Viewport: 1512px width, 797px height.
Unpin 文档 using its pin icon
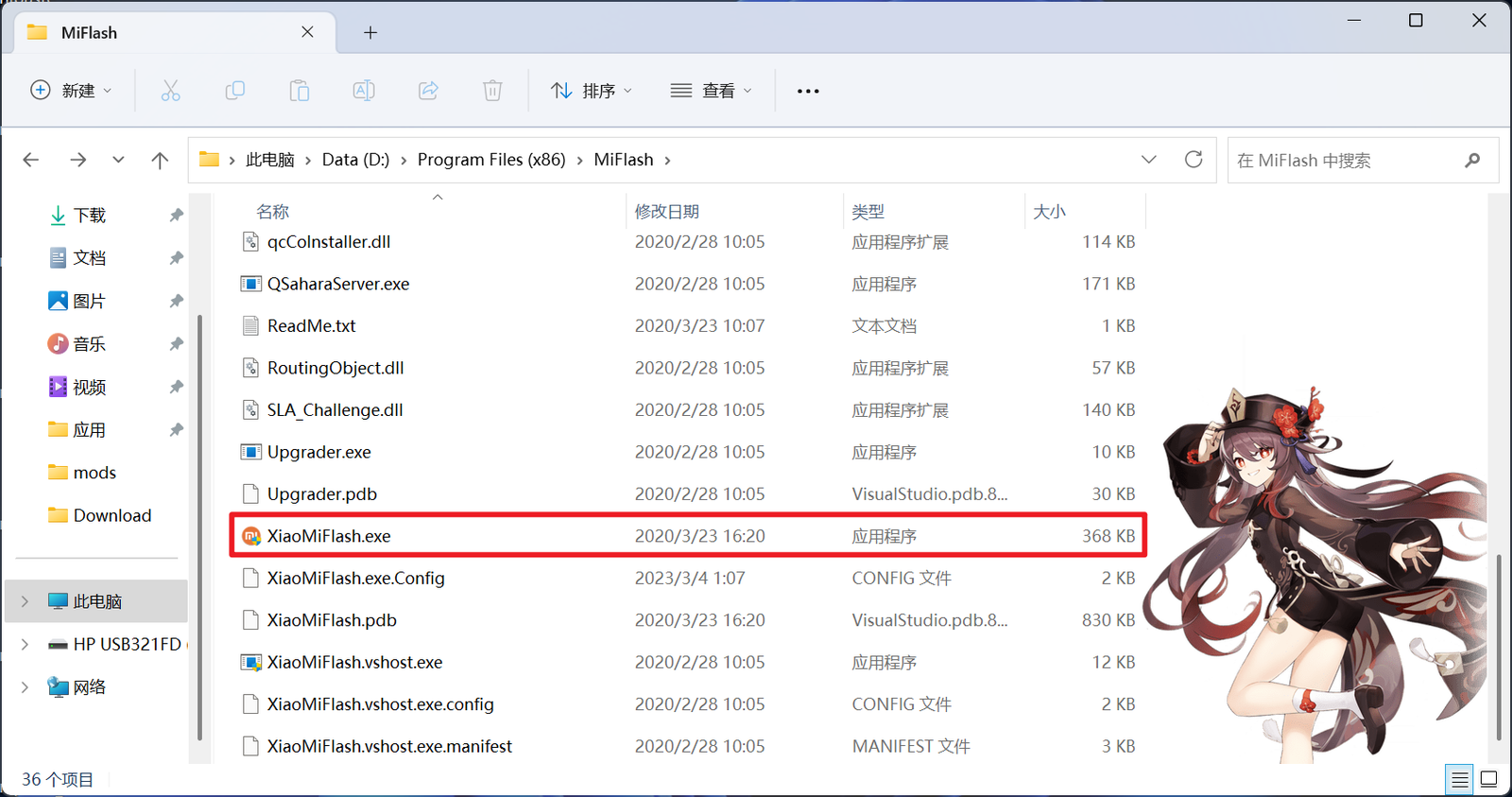[x=176, y=258]
